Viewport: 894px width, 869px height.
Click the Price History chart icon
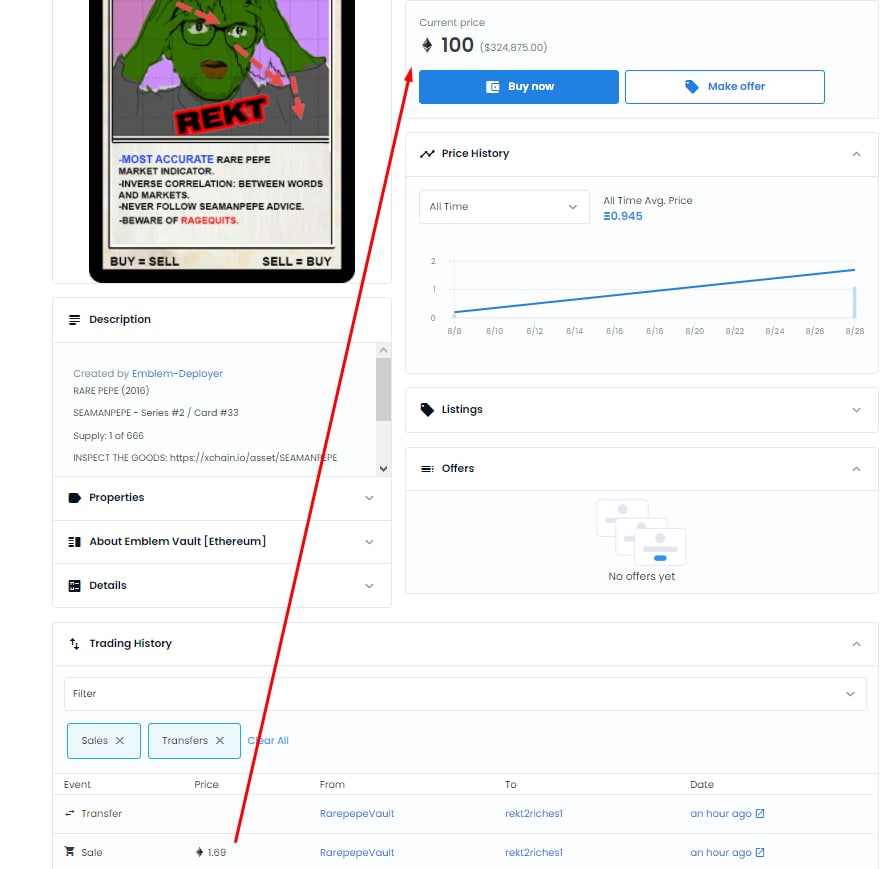click(x=427, y=153)
